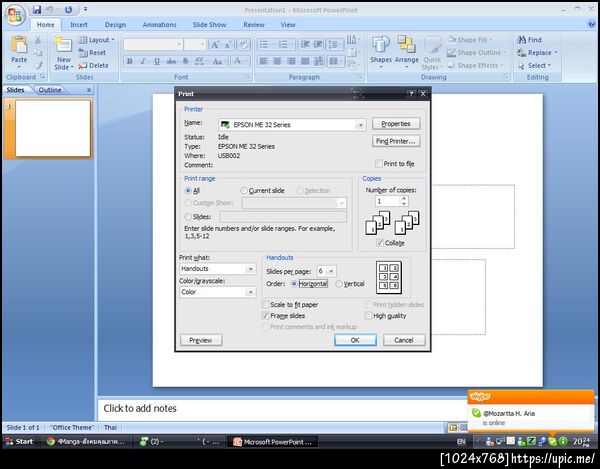Open the font name combo box
The width and height of the screenshot is (600, 469).
[153, 45]
